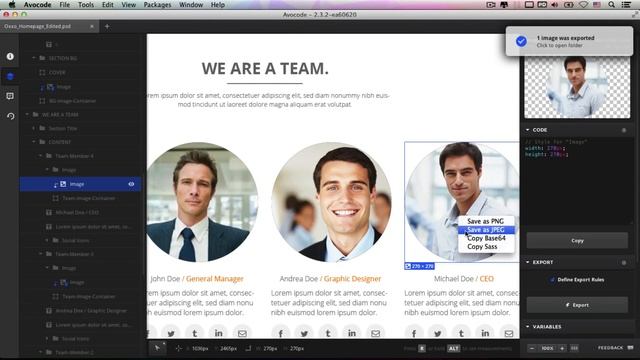Viewport: 640px width, 360px height.
Task: Close the Oxxo_Homepage_Edited.psd tab
Action: point(92,26)
